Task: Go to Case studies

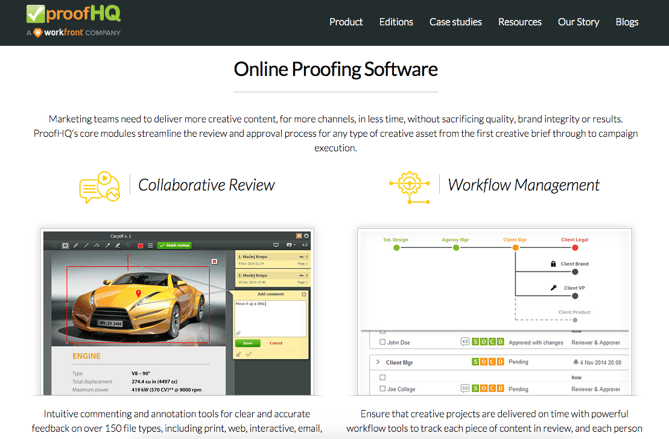Action: tap(455, 22)
